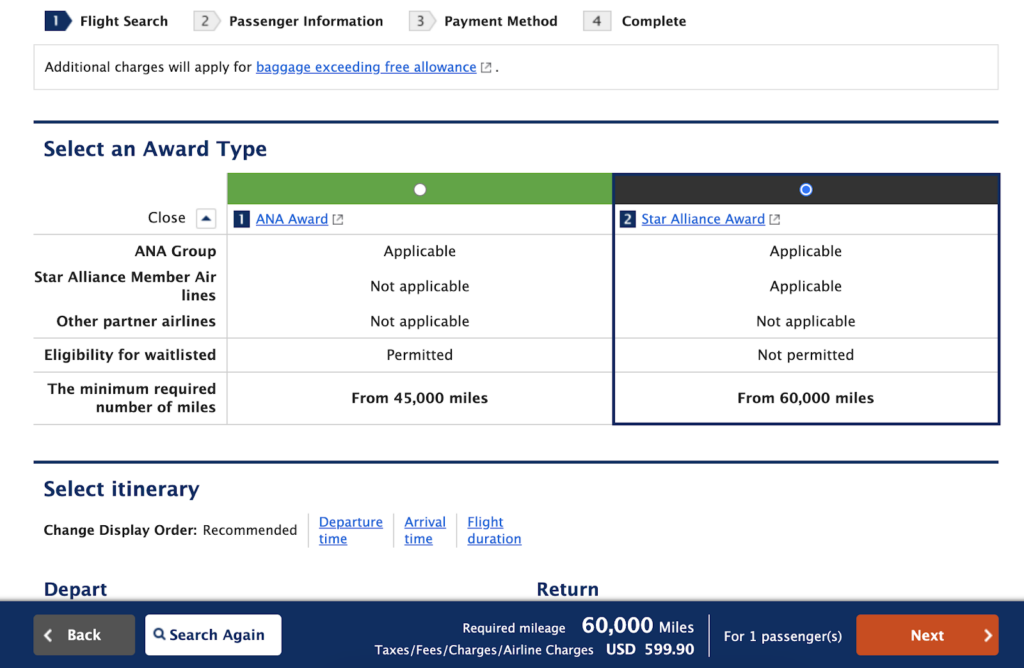Click the 'Not permitted' waitlist cell

point(806,355)
